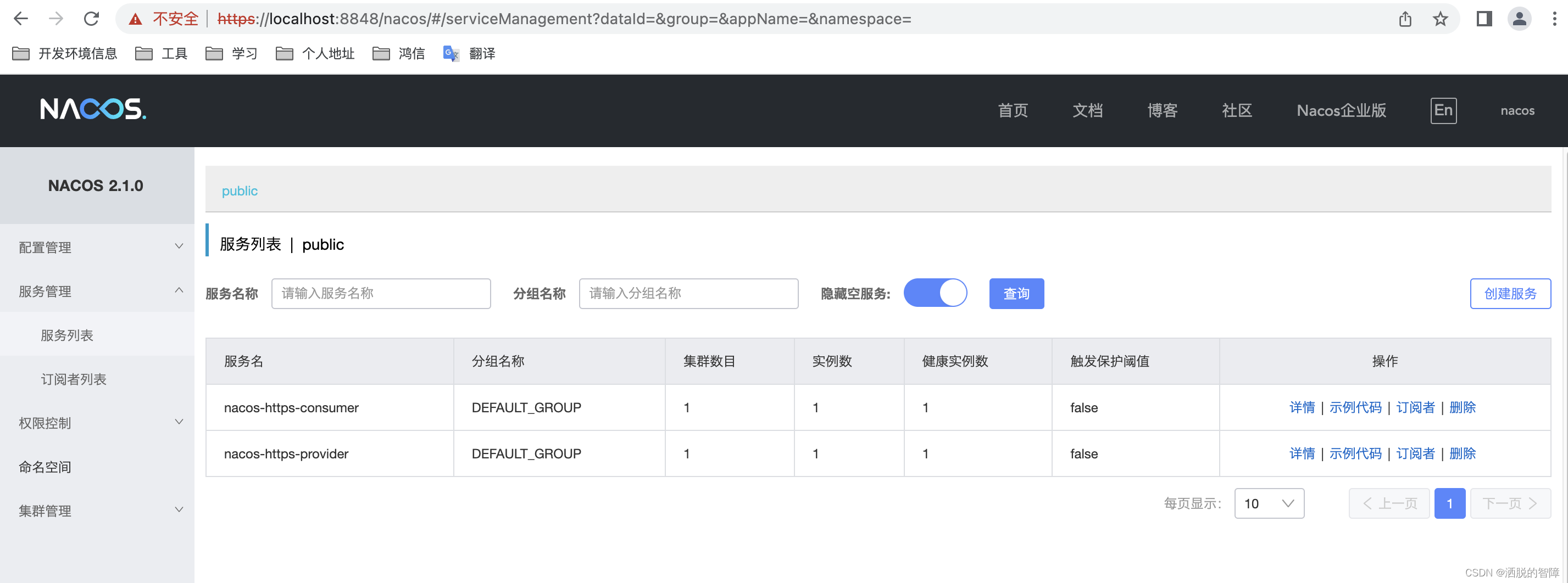The width and height of the screenshot is (1568, 583).
Task: Focus the 分组名称 input field
Action: click(688, 294)
